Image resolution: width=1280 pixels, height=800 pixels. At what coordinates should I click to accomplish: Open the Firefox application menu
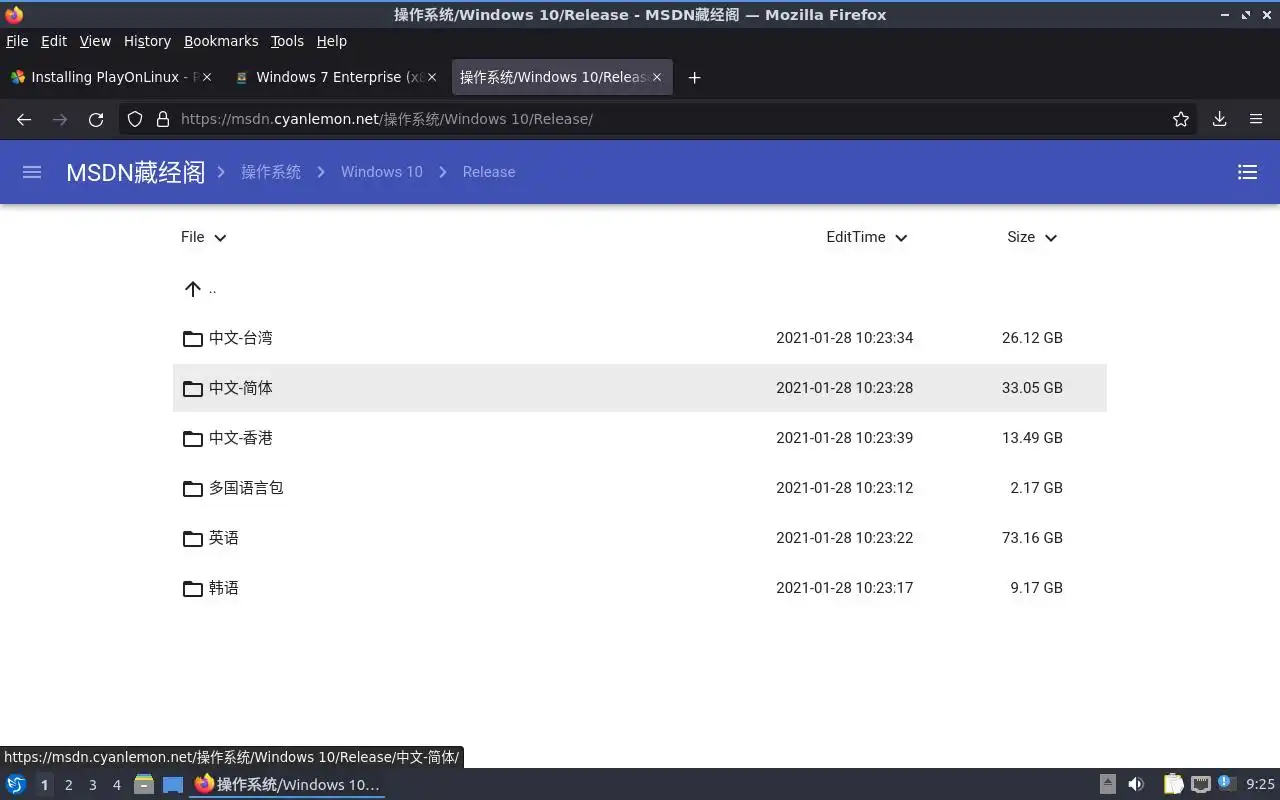tap(1256, 119)
